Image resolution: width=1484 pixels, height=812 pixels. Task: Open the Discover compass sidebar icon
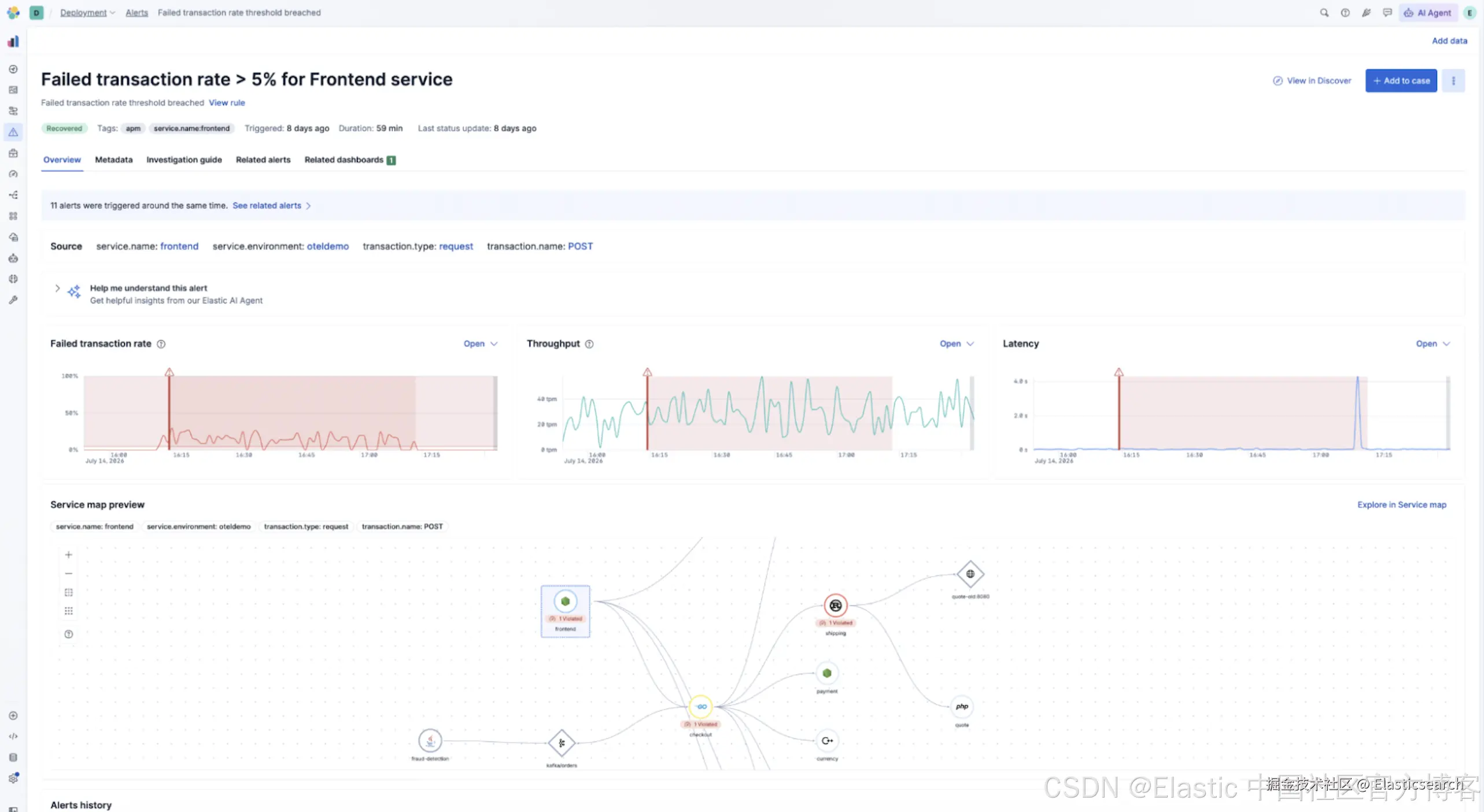point(13,69)
